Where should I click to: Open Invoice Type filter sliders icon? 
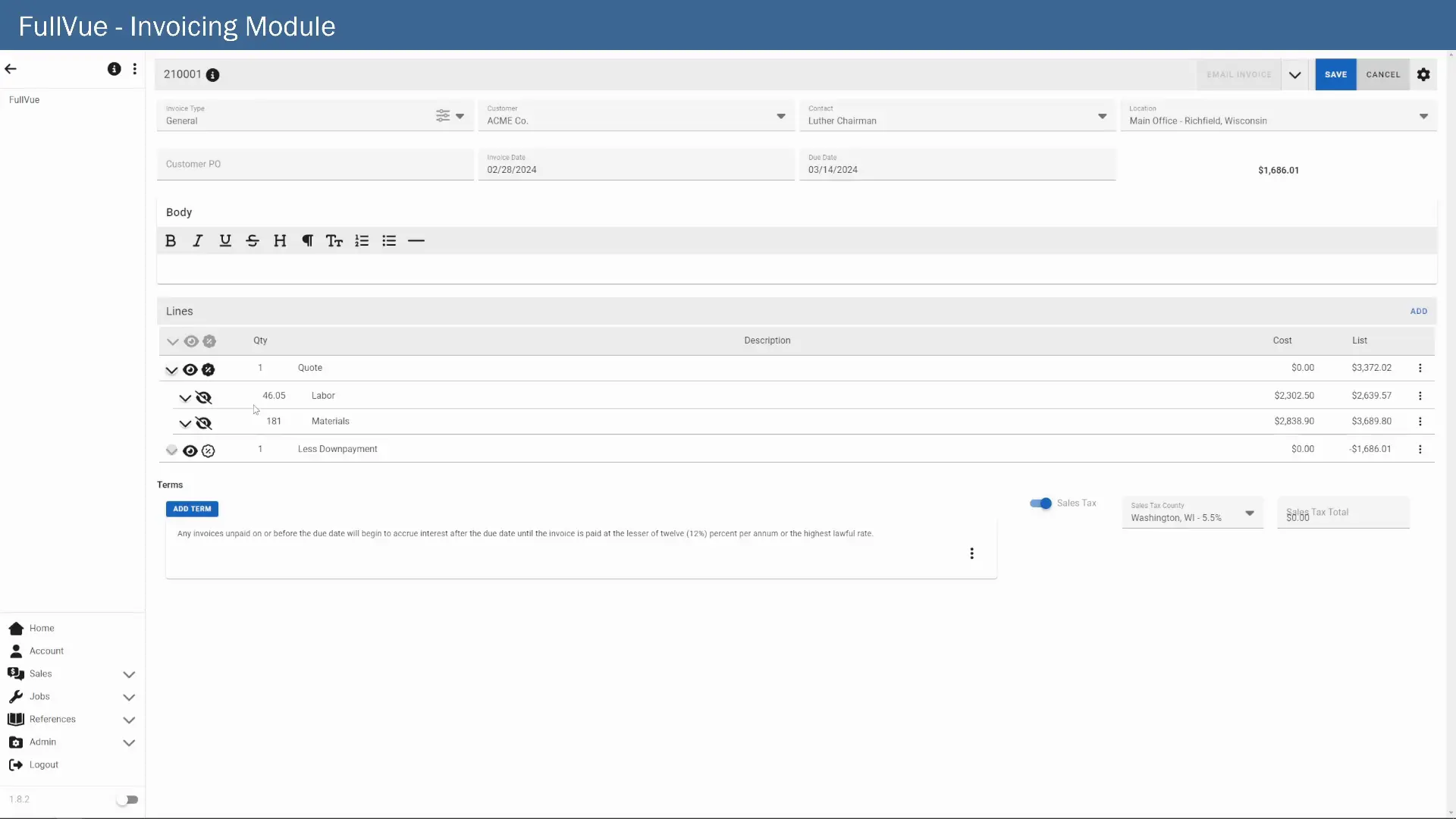tap(443, 116)
